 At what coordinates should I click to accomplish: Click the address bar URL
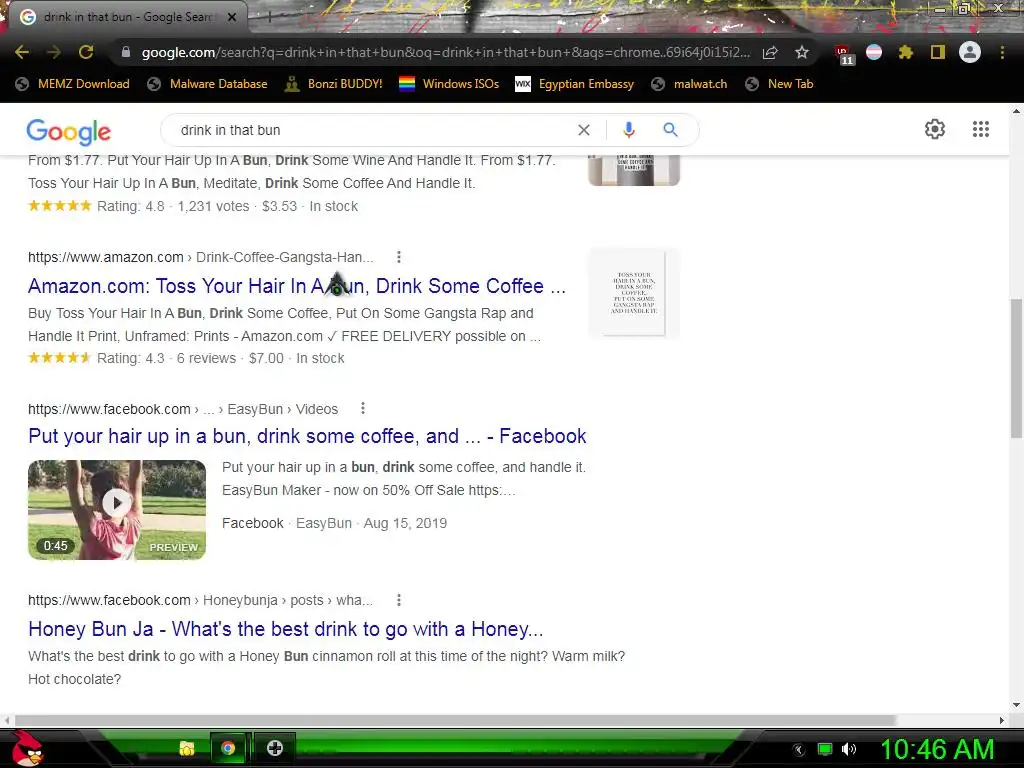tap(445, 52)
